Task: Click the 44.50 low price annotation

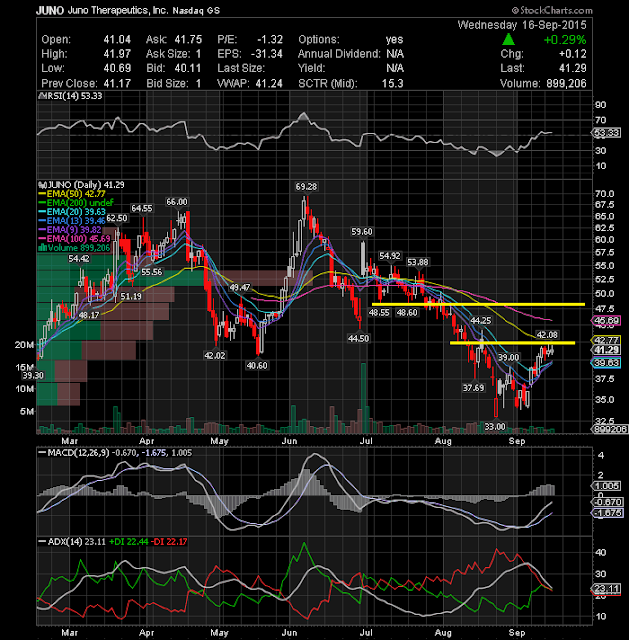Action: coord(358,338)
